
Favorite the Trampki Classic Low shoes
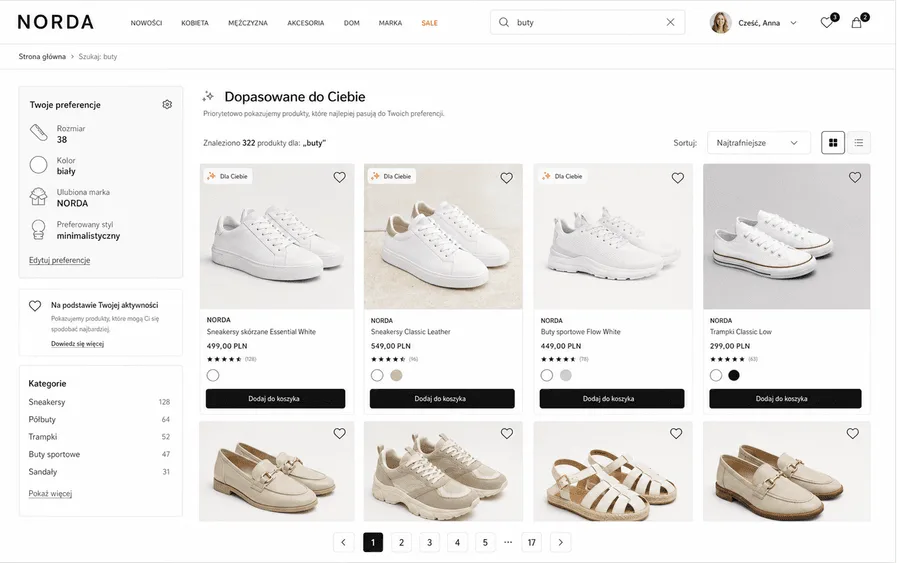pos(855,177)
